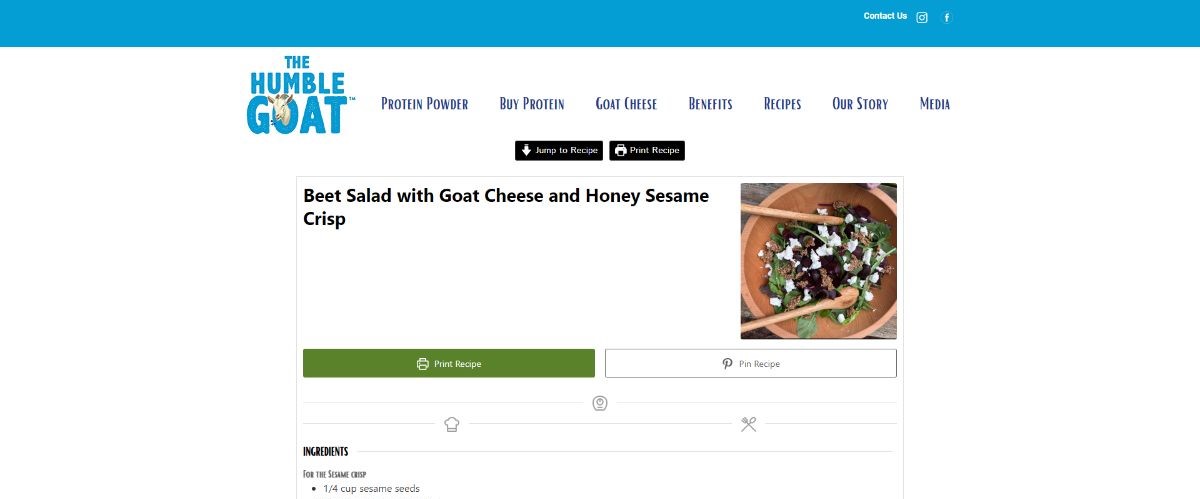Click the beet salad photo thumbnail
Image resolution: width=1200 pixels, height=499 pixels.
[x=818, y=261]
